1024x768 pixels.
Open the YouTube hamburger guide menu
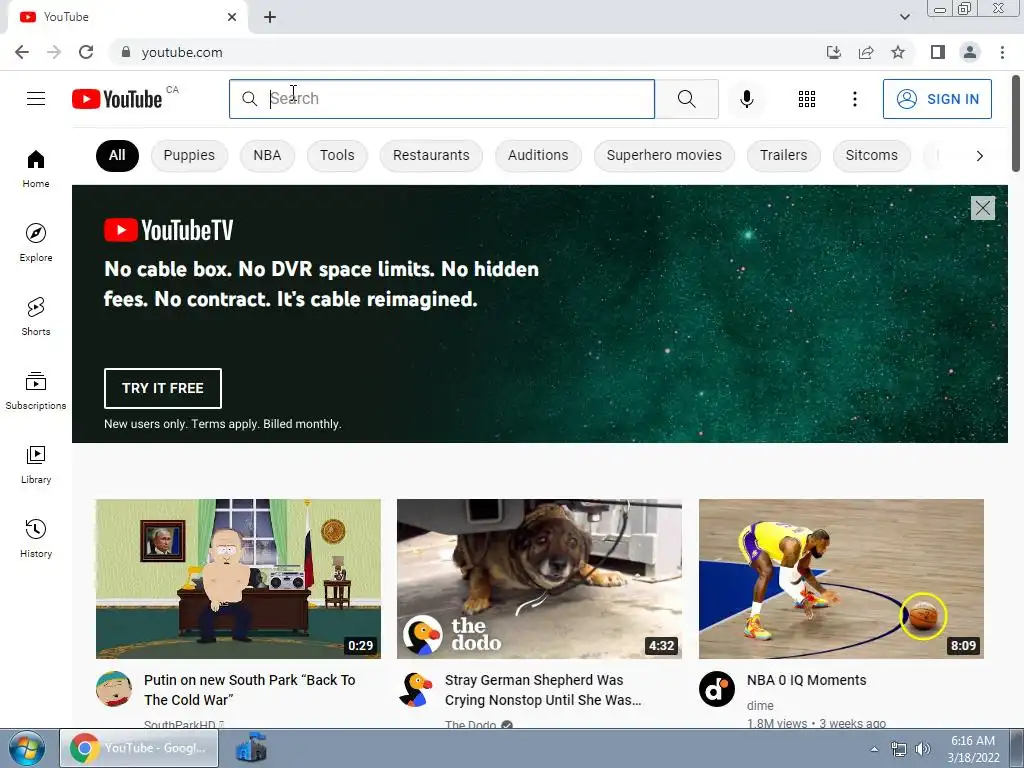[36, 99]
